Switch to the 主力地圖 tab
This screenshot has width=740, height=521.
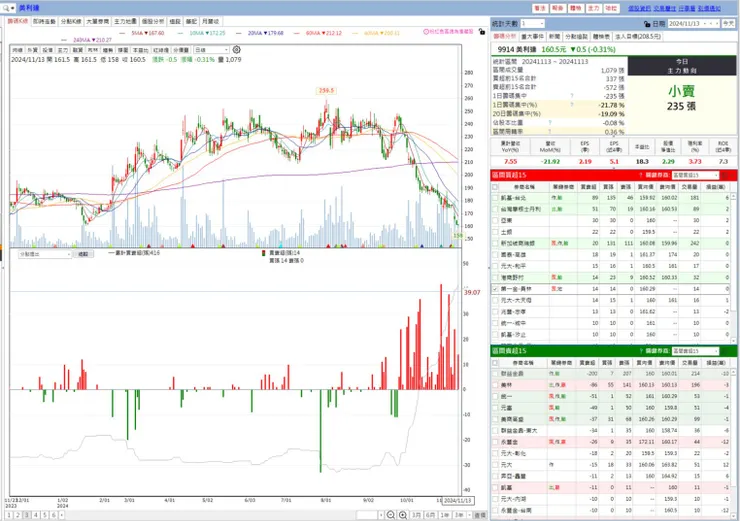(126, 22)
